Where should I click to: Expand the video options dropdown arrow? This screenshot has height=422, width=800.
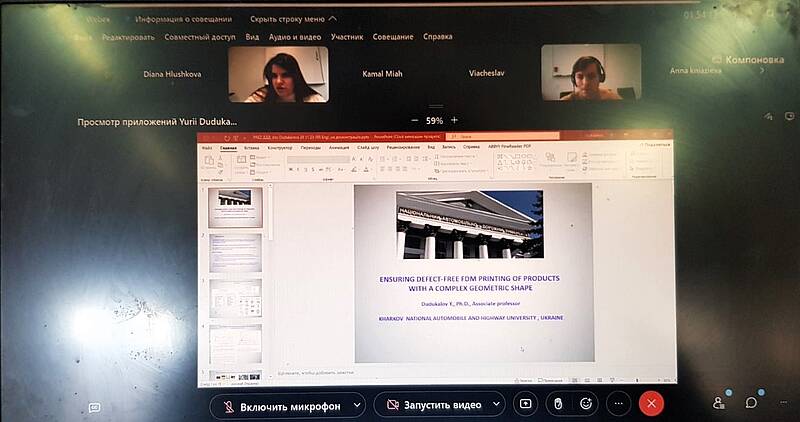click(496, 404)
